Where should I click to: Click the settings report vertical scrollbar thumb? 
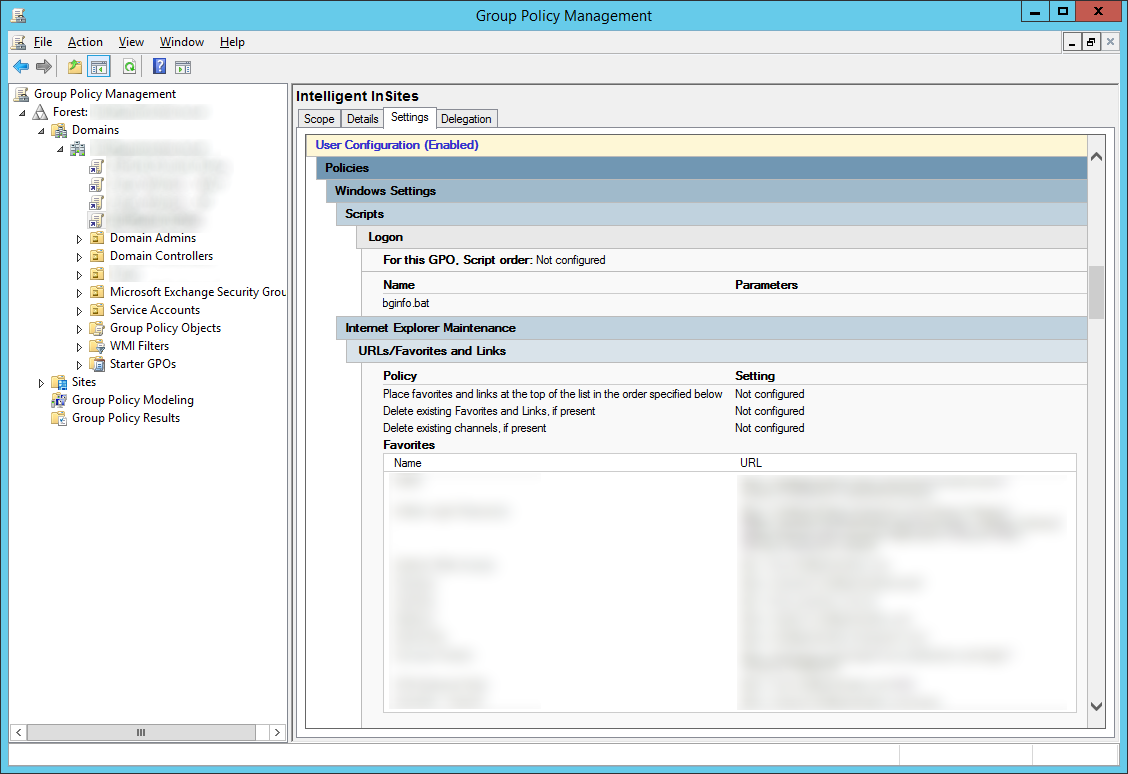click(x=1096, y=292)
